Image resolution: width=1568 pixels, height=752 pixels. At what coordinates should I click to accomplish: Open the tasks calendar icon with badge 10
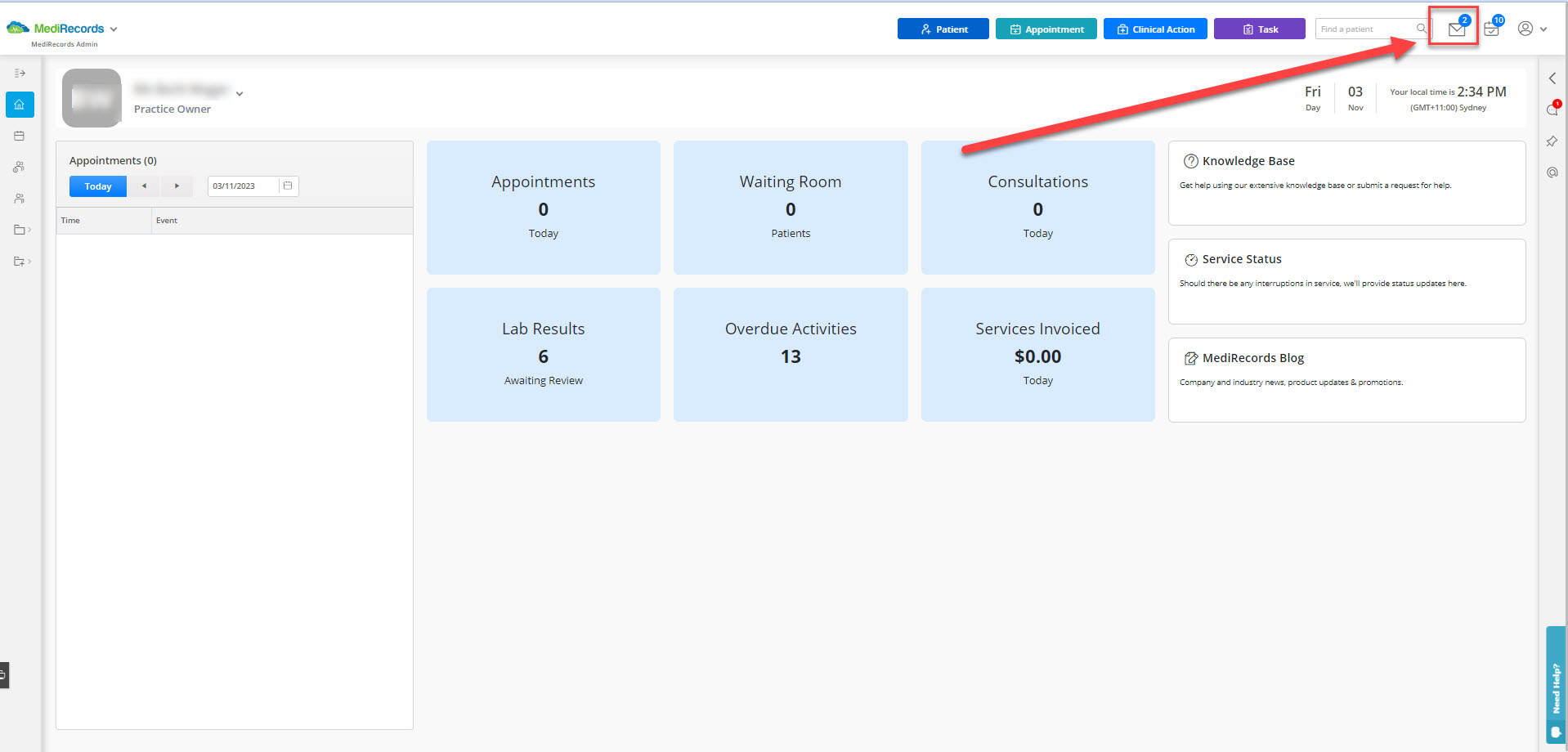pyautogui.click(x=1491, y=29)
